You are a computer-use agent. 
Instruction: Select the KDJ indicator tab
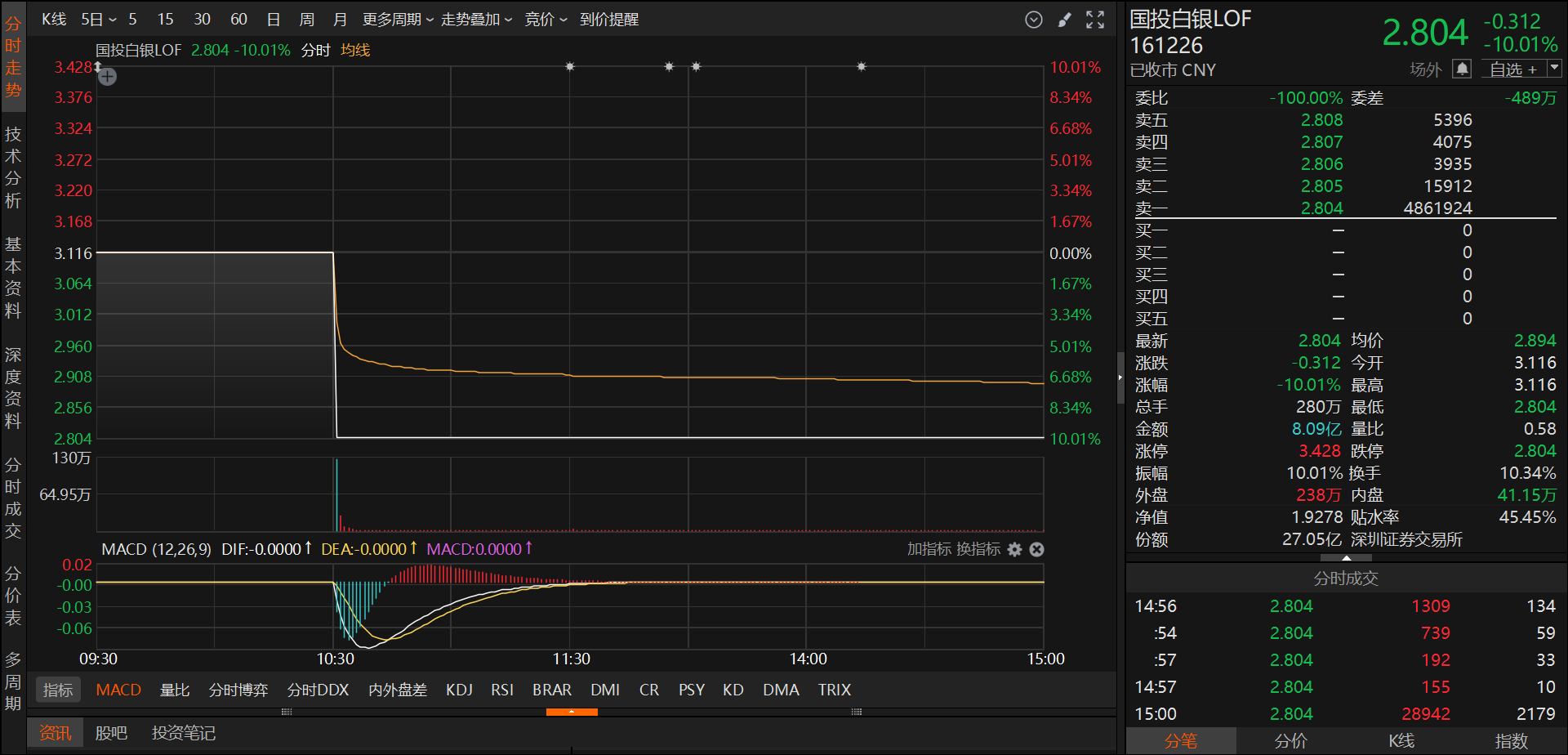[x=459, y=690]
